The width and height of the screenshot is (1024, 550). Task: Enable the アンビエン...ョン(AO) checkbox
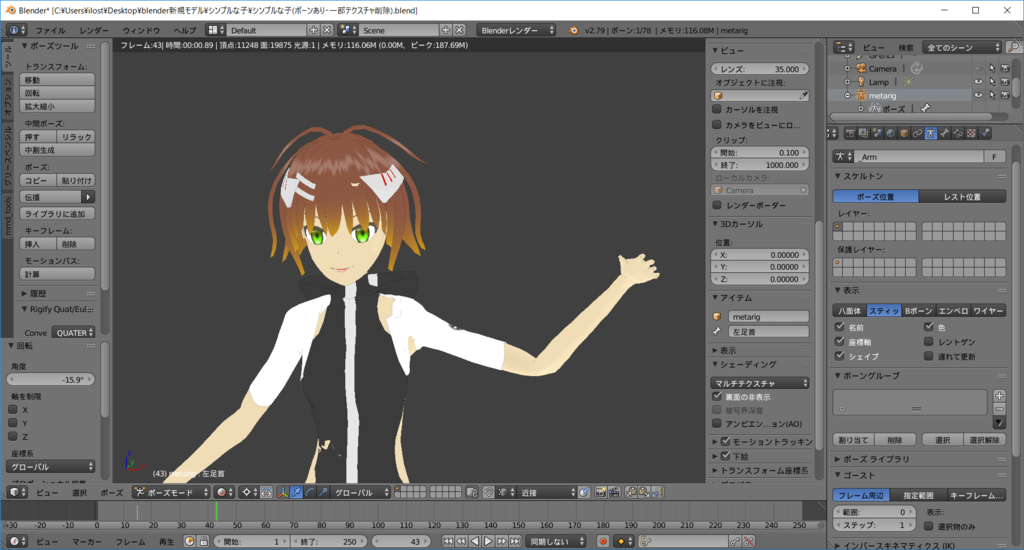[717, 423]
